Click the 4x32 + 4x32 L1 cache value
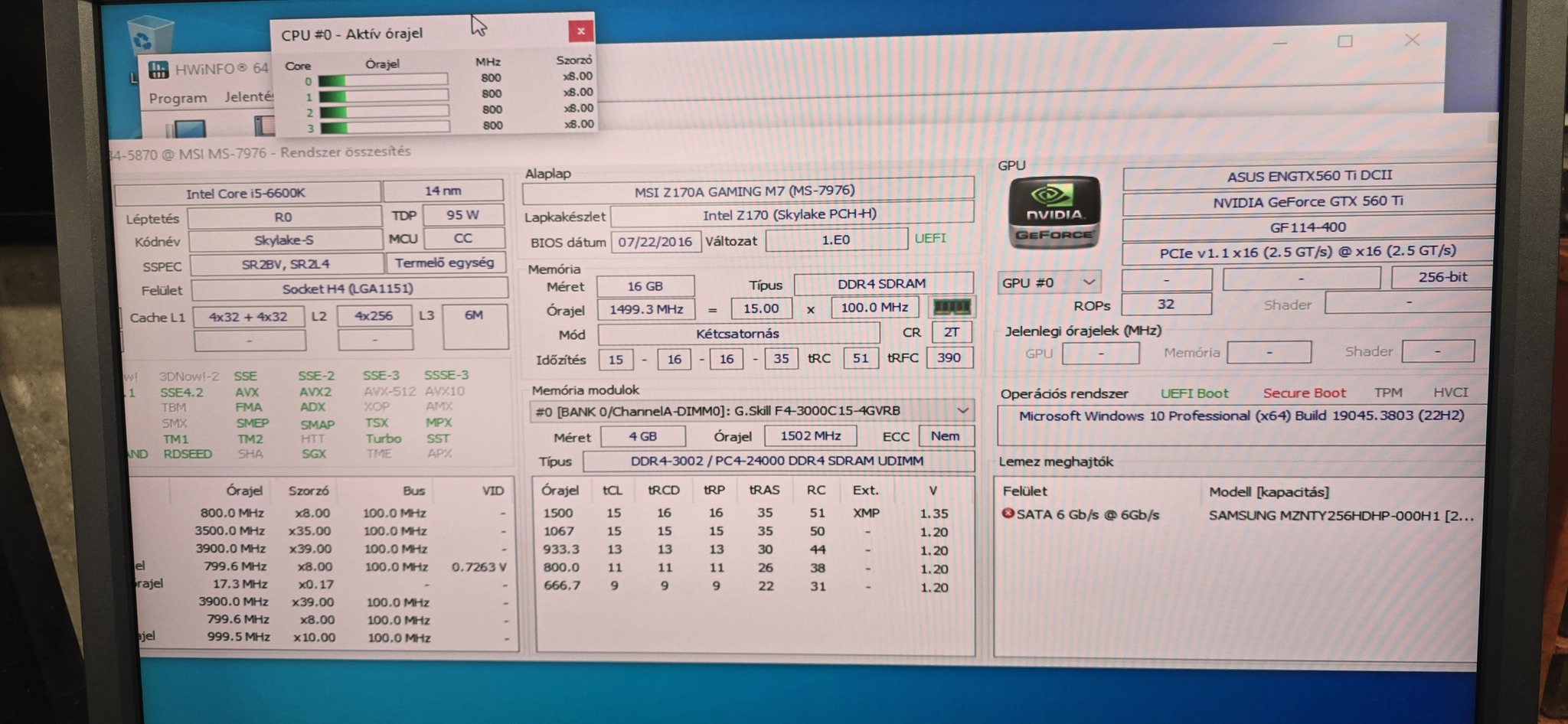 coord(248,316)
